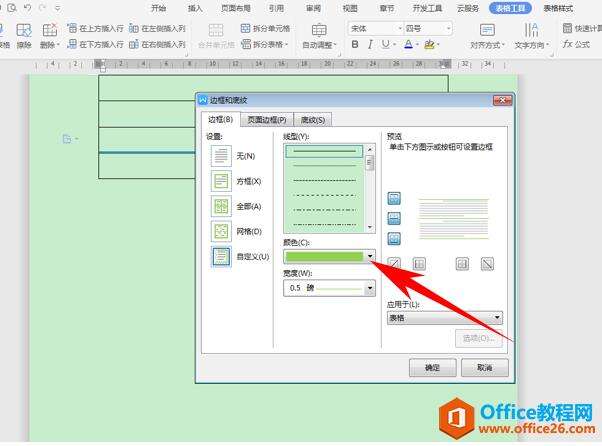Open the 表格样式 ribbon tab
Image resolution: width=602 pixels, height=446 pixels.
[558, 8]
